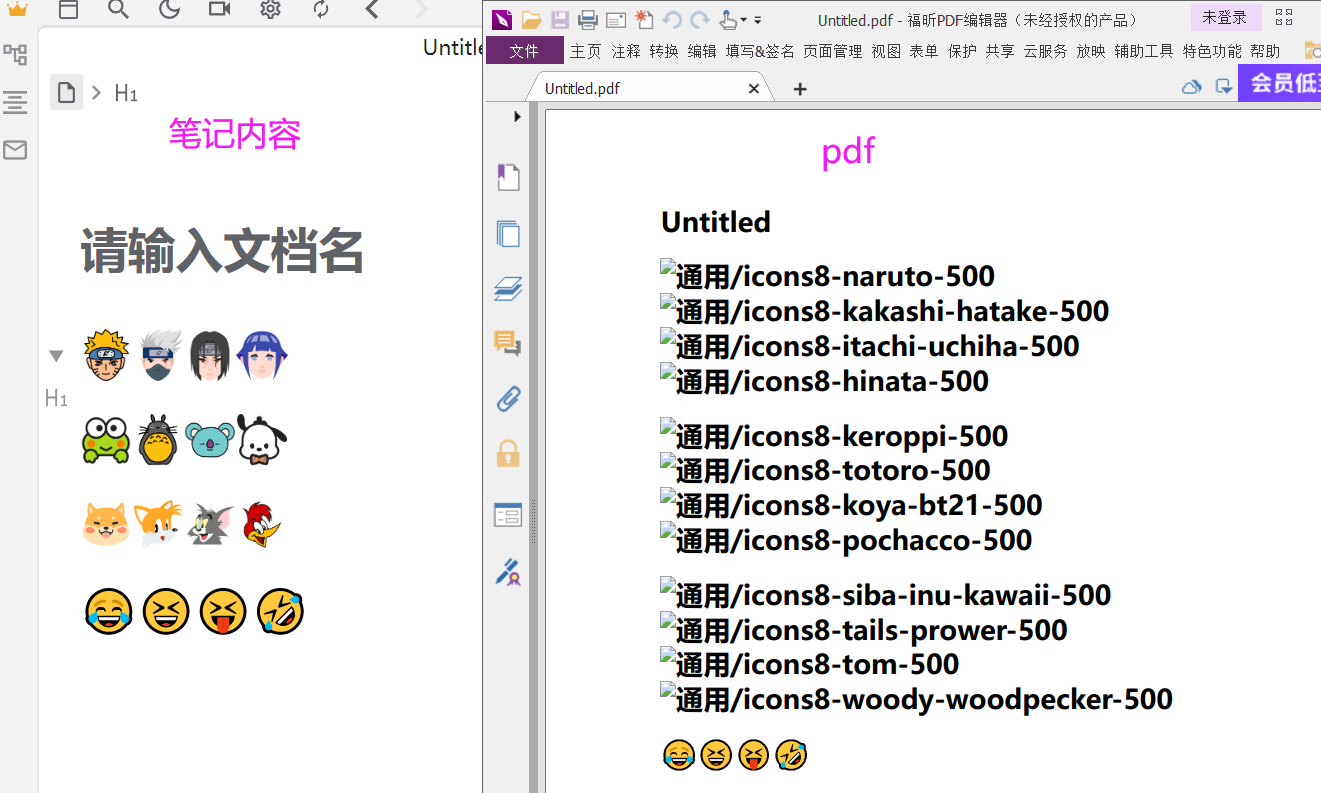Click the document icon in the breadcrumb
Image resolution: width=1321 pixels, height=793 pixels.
pyautogui.click(x=66, y=93)
